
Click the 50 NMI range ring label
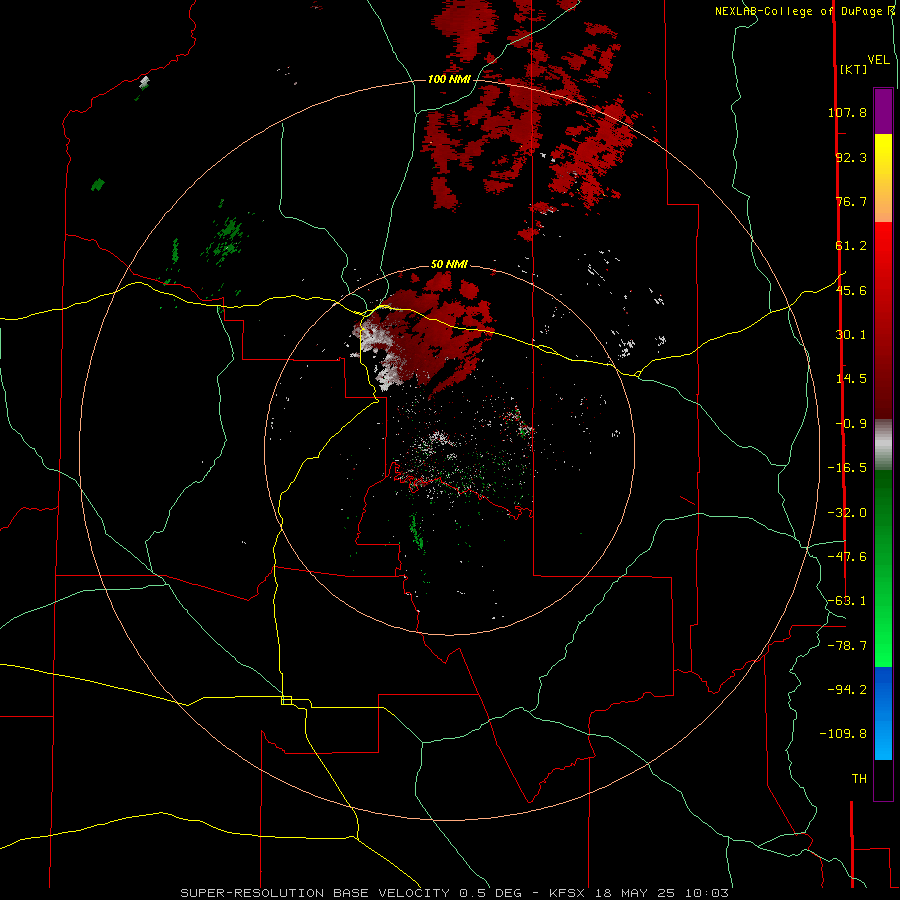(449, 265)
